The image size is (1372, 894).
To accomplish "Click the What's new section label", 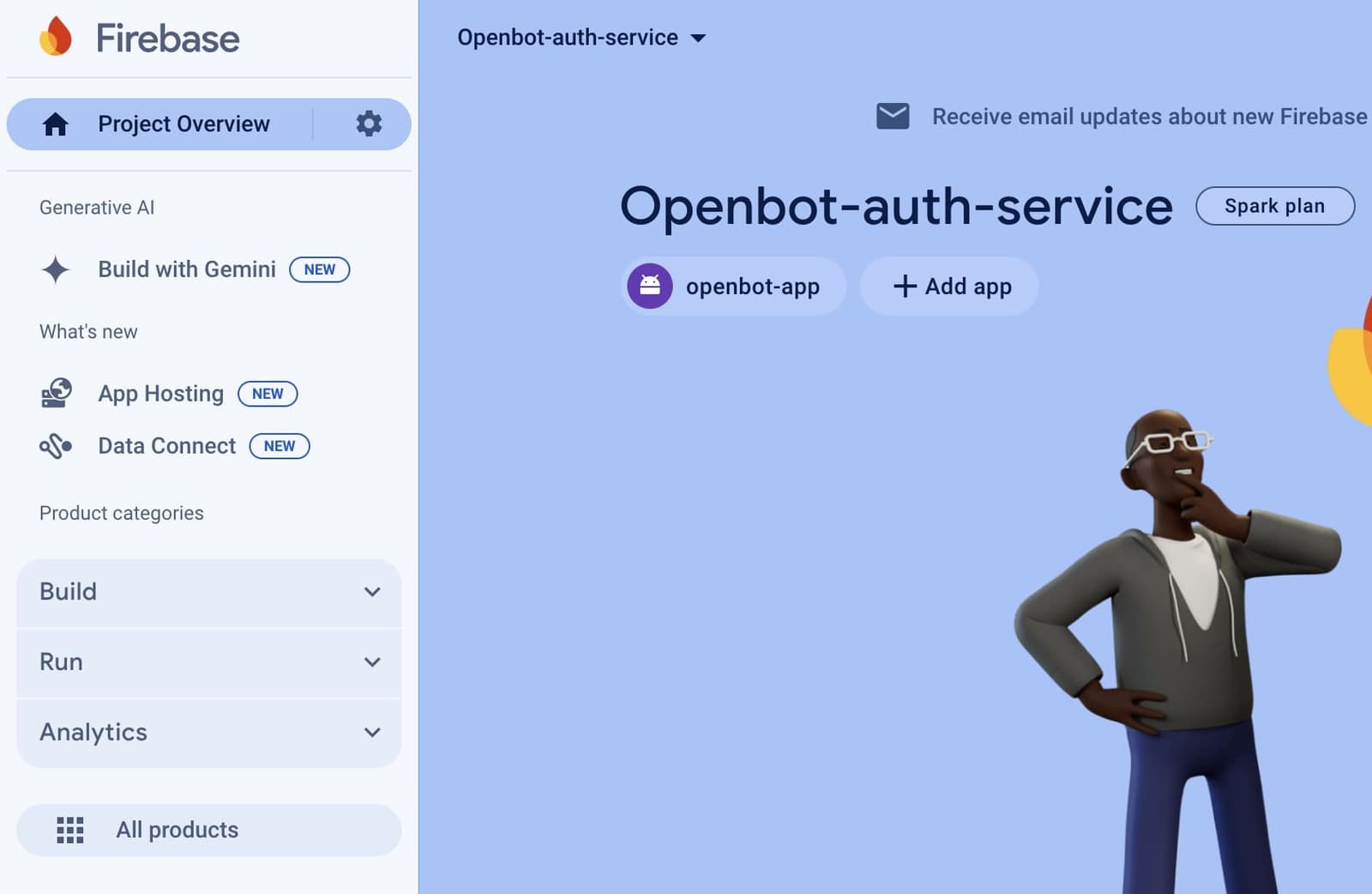I will (88, 332).
